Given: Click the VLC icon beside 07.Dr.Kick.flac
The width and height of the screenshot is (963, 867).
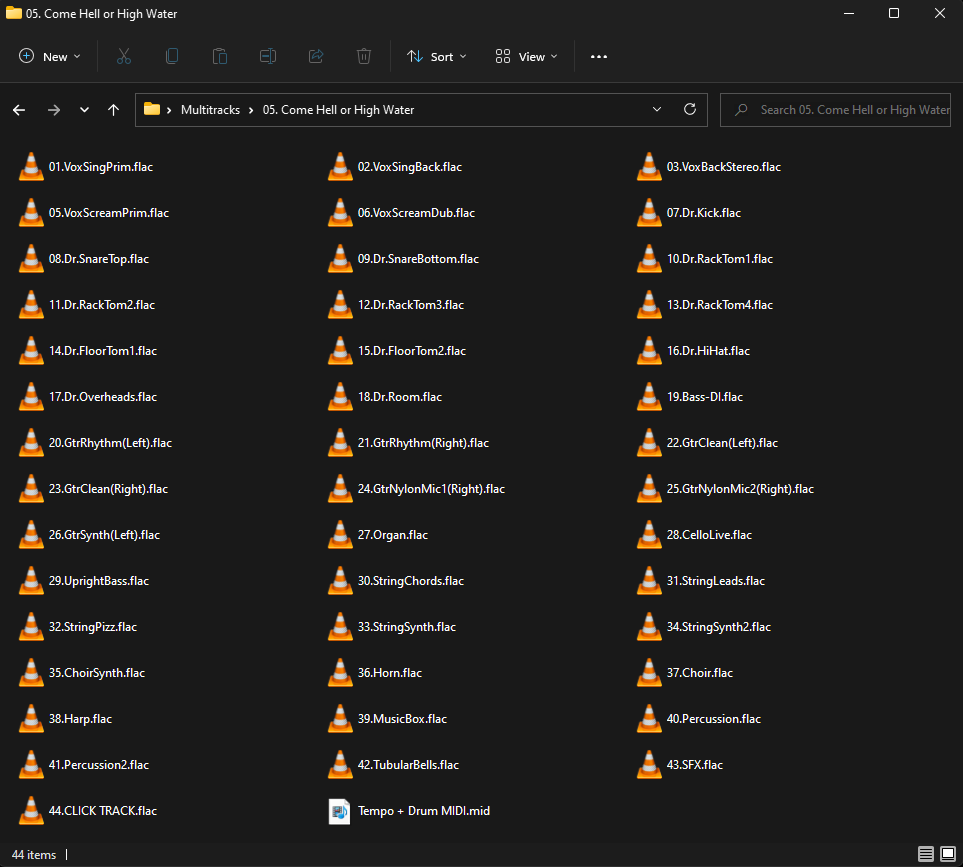Looking at the screenshot, I should tap(650, 212).
